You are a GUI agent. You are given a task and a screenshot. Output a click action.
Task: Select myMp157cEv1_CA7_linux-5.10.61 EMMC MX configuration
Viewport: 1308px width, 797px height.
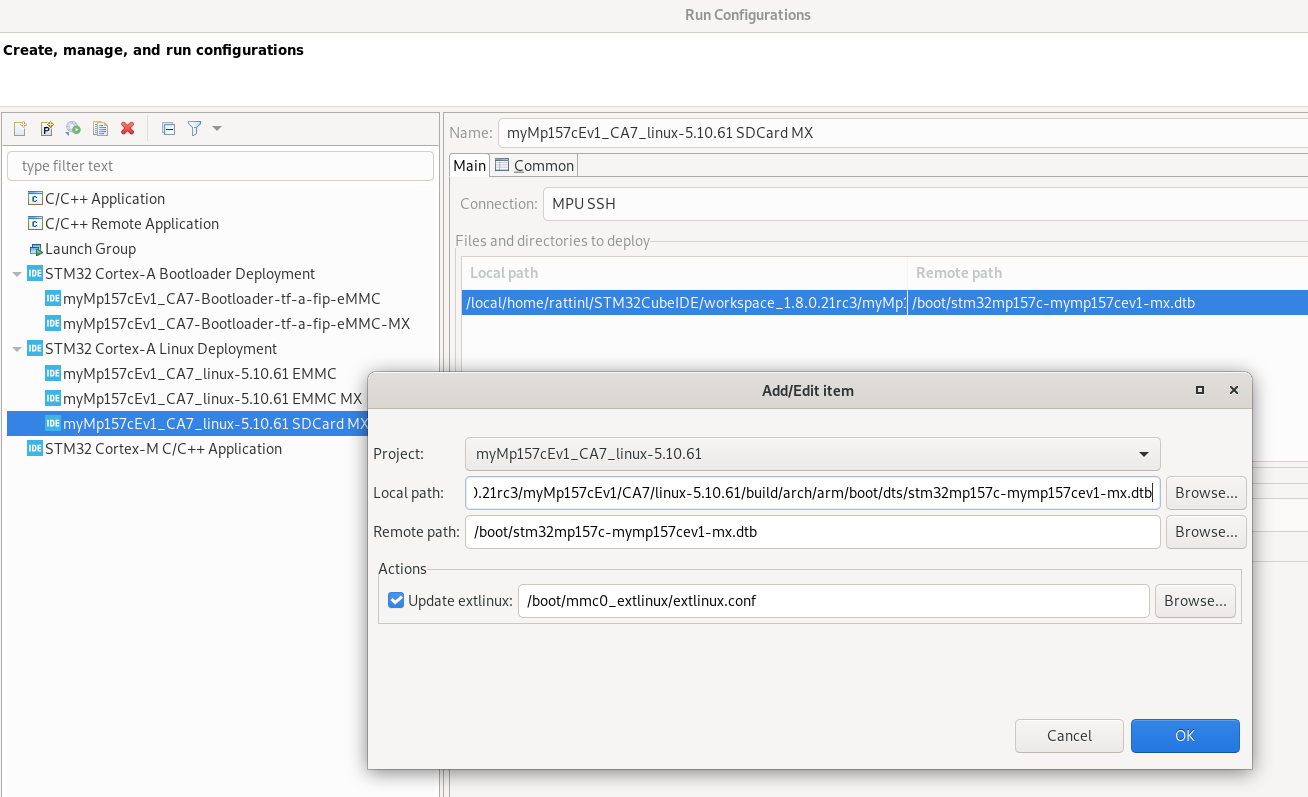(x=212, y=399)
